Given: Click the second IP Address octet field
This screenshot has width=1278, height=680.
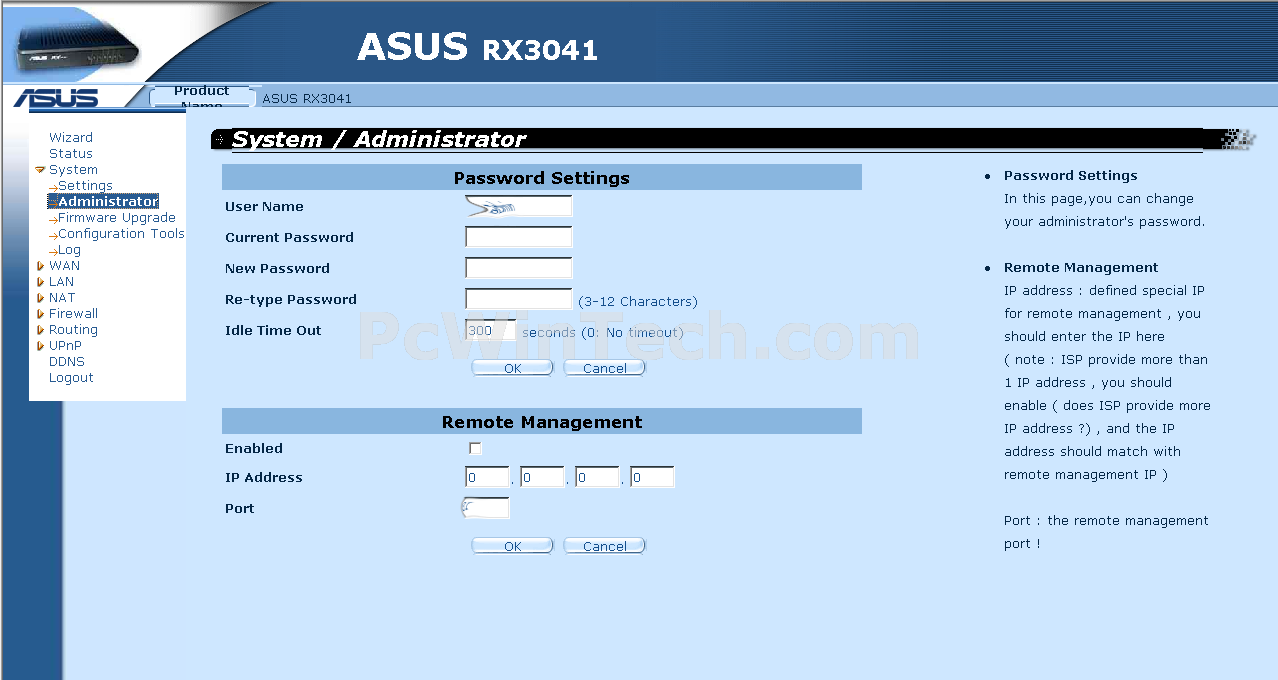Looking at the screenshot, I should click(542, 477).
